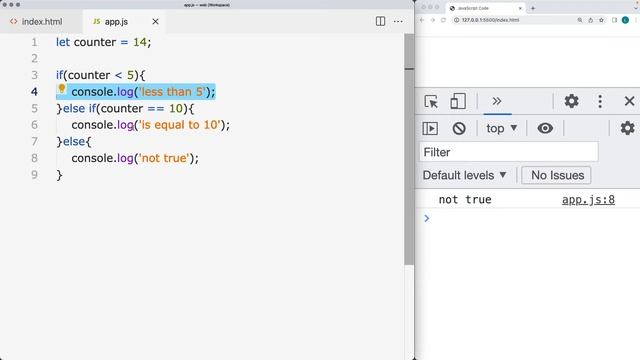Click the 'is equal to 10' string
Image resolution: width=640 pixels, height=360 pixels.
point(180,125)
